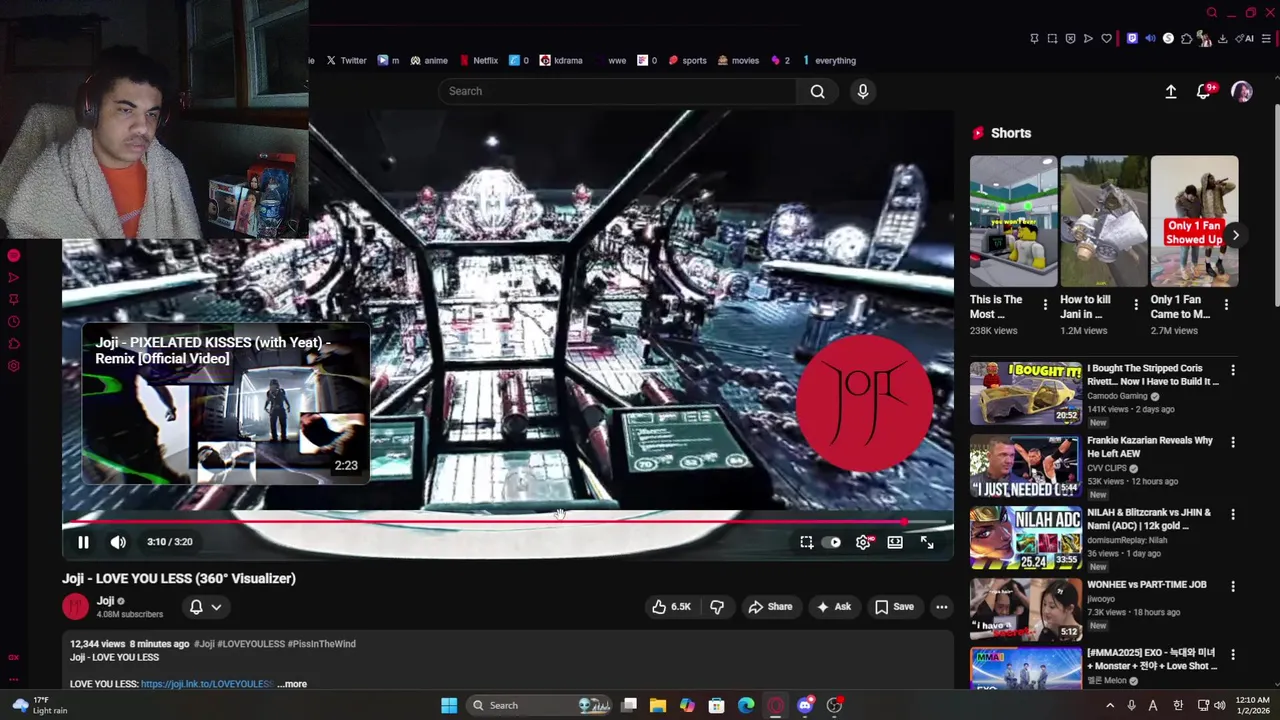Open the 'How to kill Jani' short
This screenshot has height=720, width=1280.
(x=1104, y=221)
